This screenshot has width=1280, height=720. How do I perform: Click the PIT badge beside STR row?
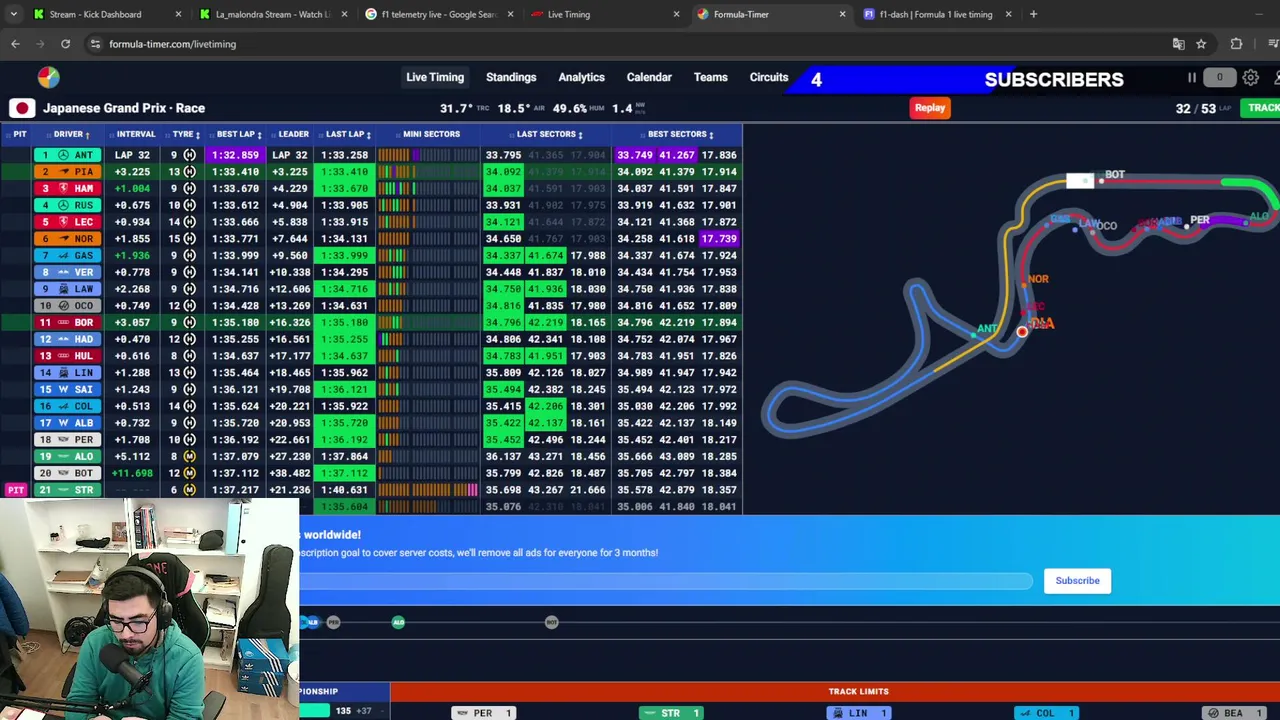point(15,490)
